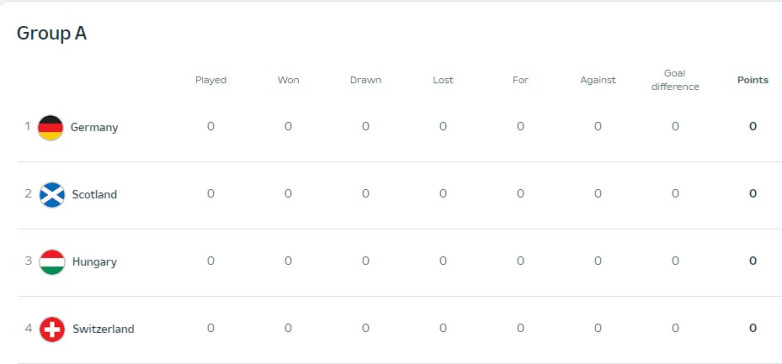Select Germany's Points value
The height and width of the screenshot is (364, 782).
click(x=753, y=127)
